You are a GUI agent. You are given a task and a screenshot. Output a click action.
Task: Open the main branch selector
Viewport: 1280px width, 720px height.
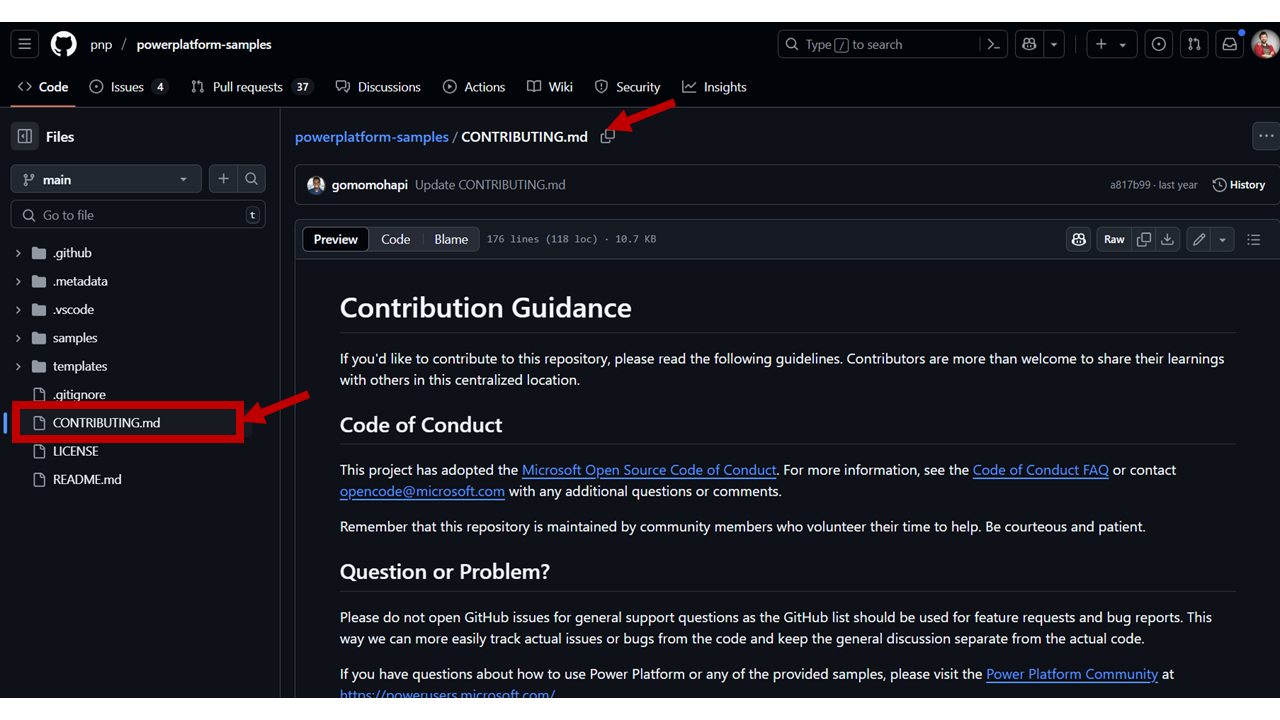tap(106, 179)
